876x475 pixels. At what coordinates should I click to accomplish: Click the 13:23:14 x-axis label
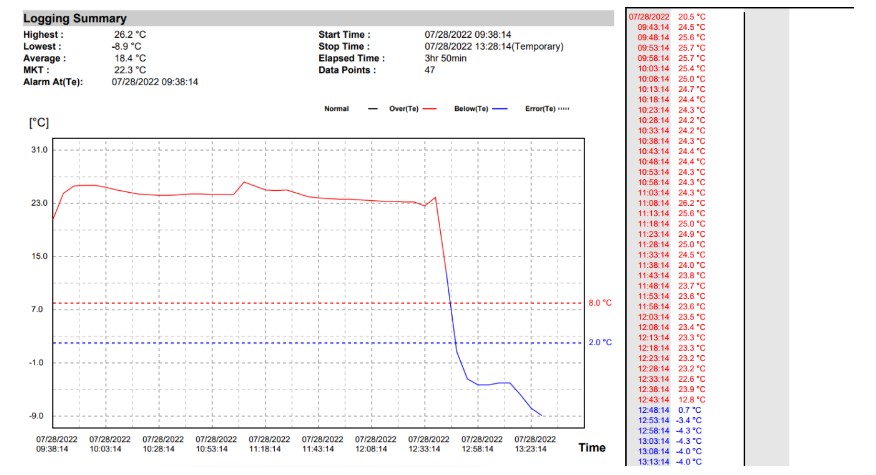pos(530,449)
